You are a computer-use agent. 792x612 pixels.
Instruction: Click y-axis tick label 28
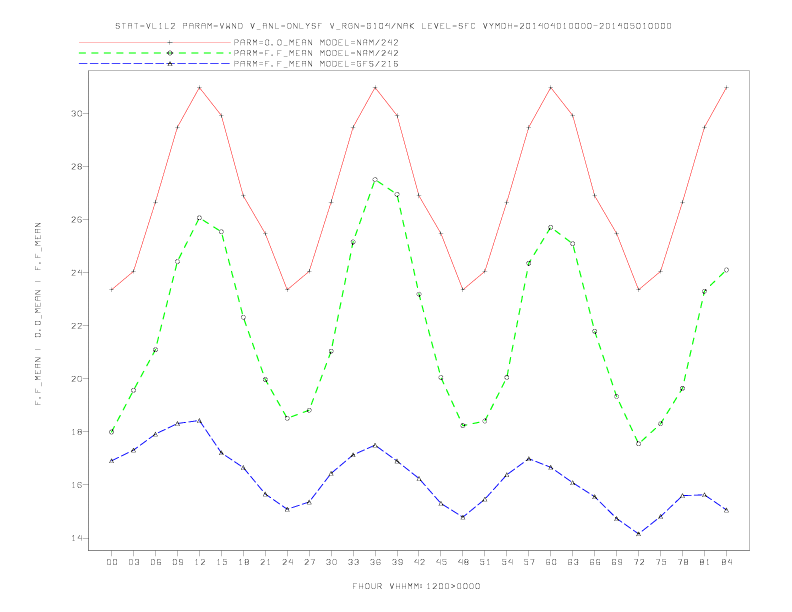(x=77, y=167)
